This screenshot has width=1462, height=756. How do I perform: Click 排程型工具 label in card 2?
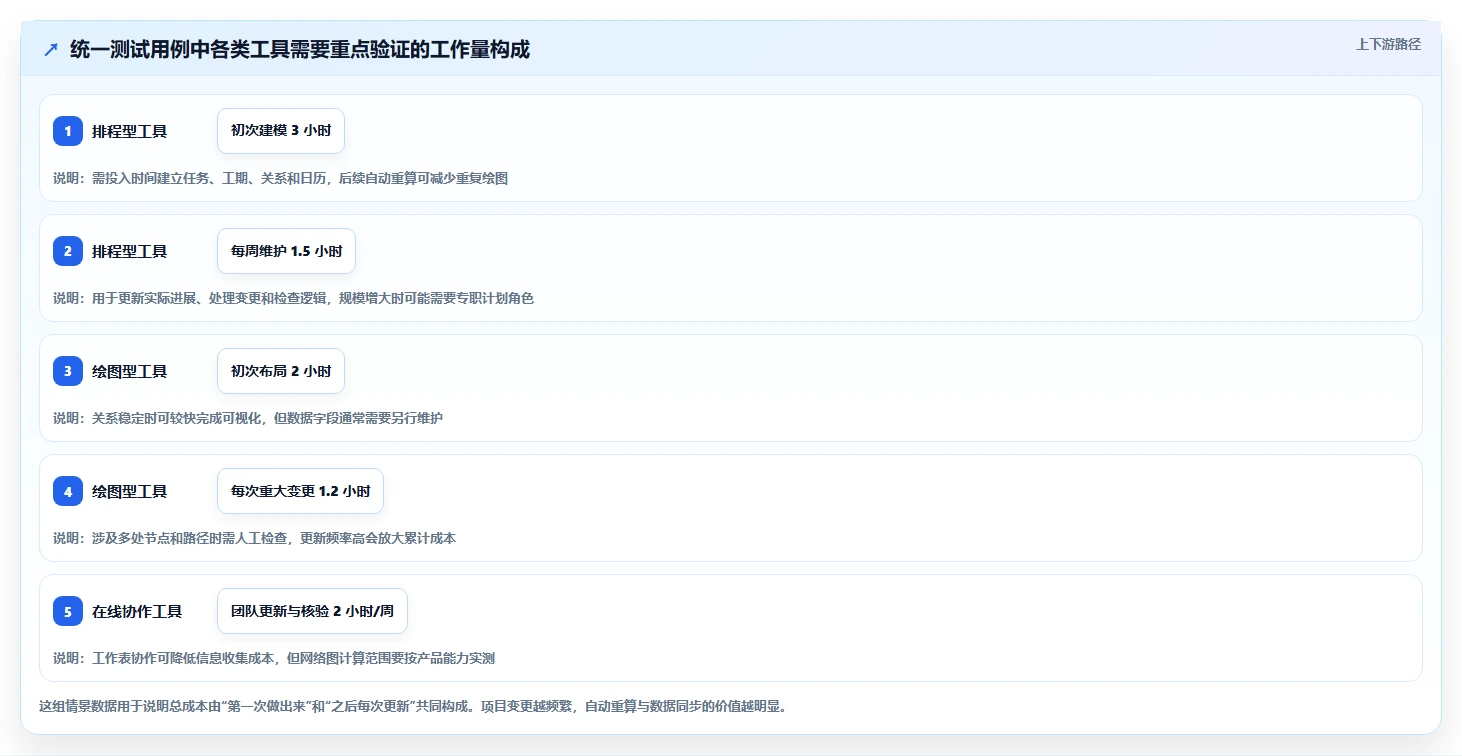click(129, 251)
